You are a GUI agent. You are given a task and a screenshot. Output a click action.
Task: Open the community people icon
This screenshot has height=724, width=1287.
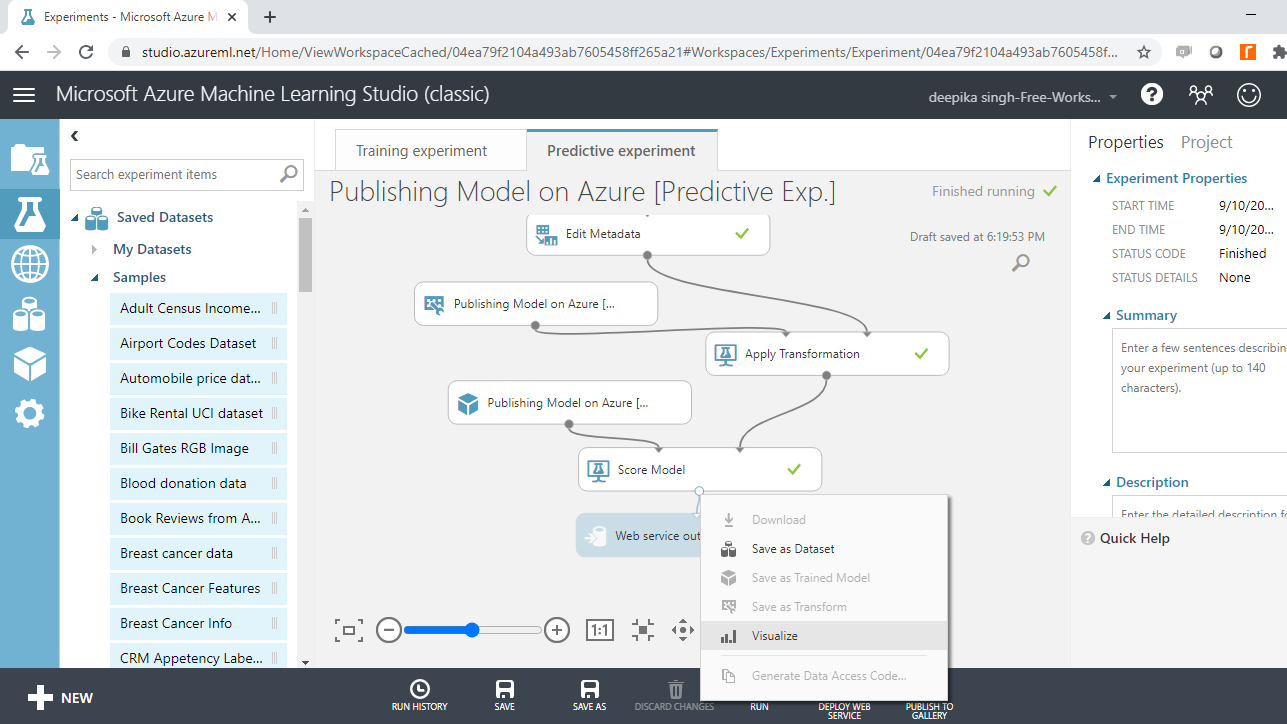click(1201, 95)
